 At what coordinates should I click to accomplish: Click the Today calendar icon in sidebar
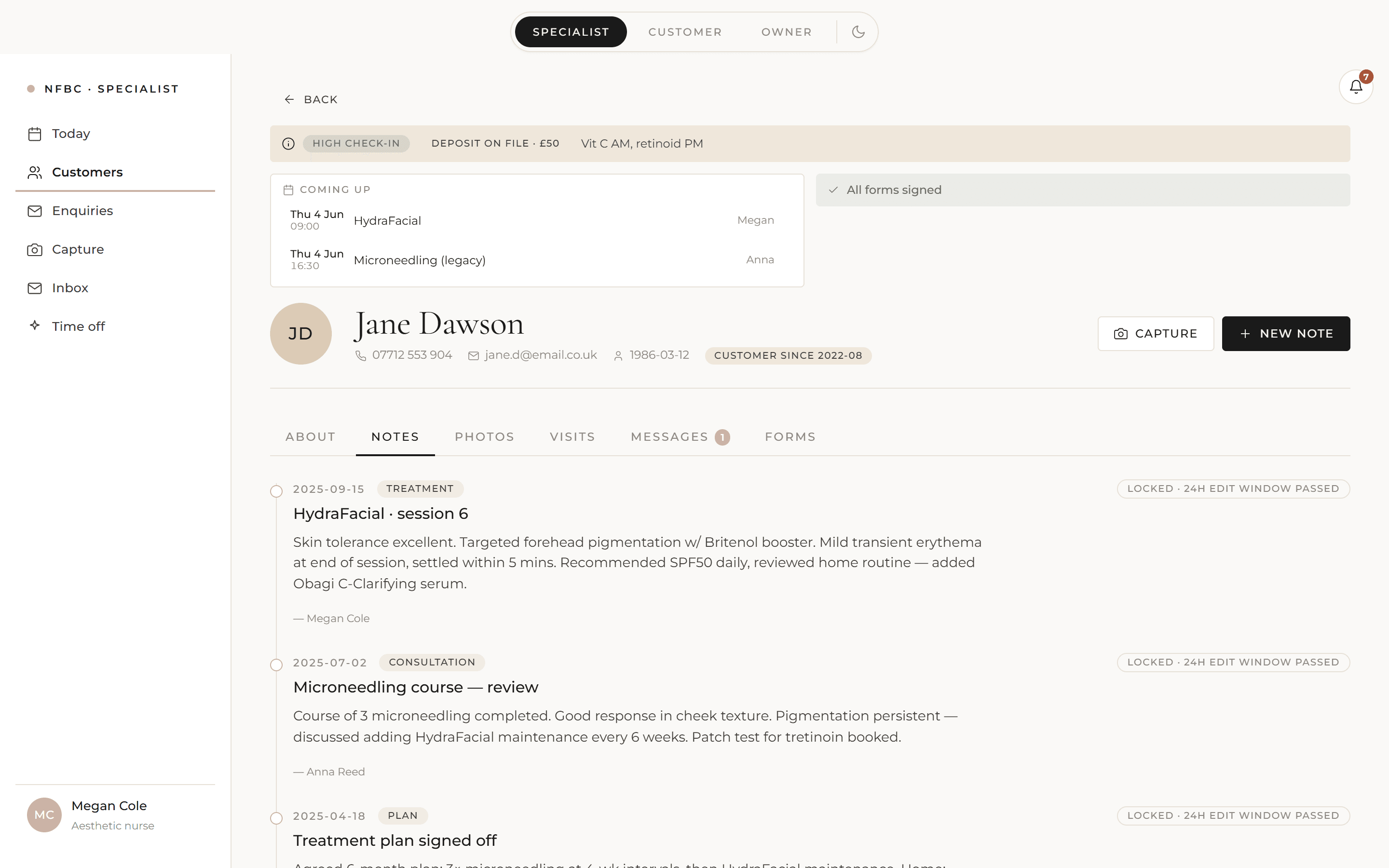[x=34, y=134]
